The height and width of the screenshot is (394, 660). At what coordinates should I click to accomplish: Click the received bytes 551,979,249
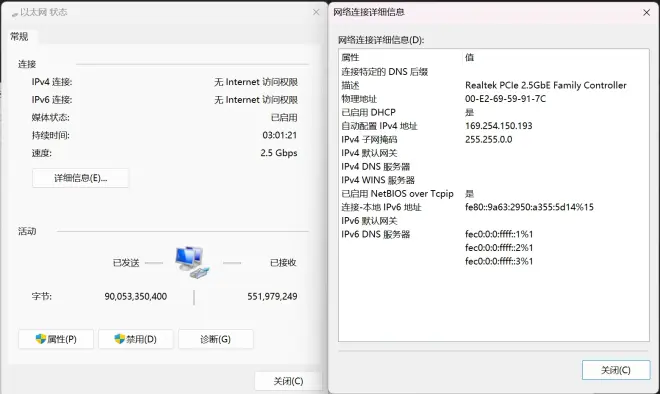click(x=272, y=296)
